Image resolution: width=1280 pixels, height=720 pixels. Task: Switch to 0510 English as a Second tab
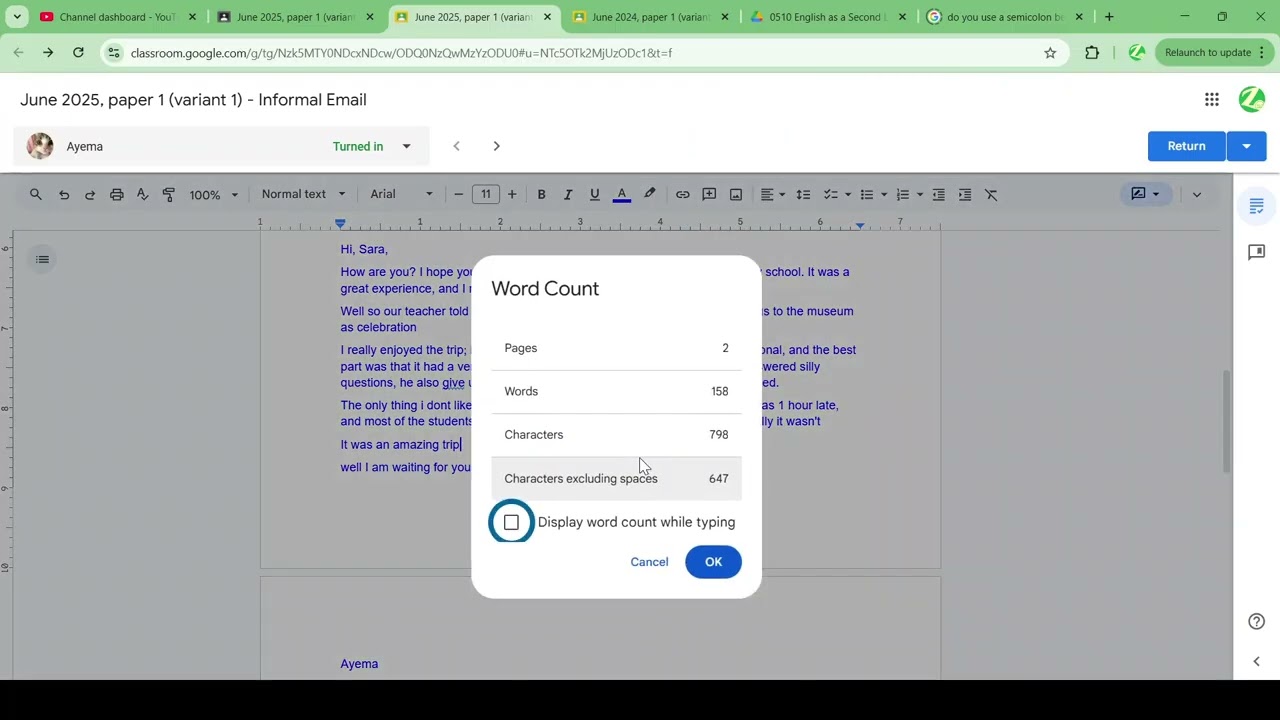828,17
